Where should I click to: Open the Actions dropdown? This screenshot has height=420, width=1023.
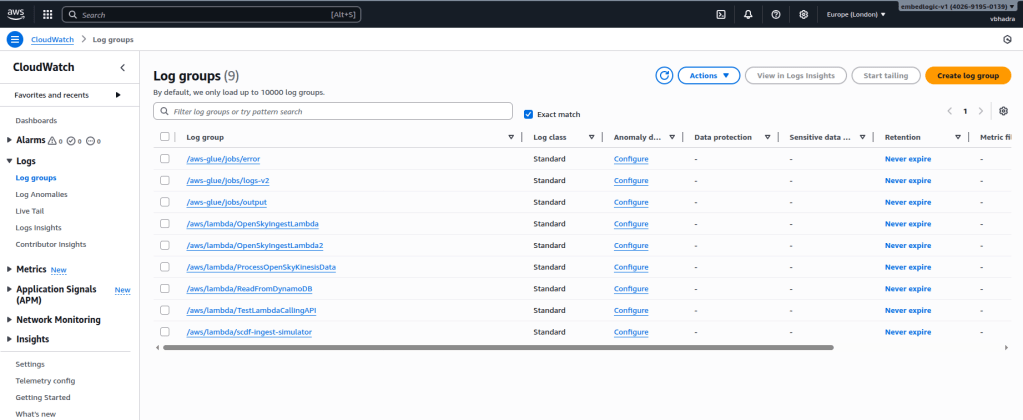[708, 76]
